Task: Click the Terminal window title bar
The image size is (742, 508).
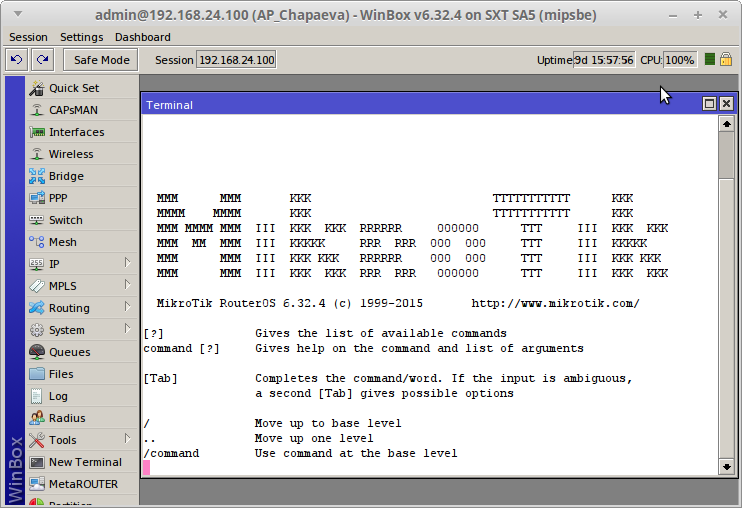Action: pos(420,105)
